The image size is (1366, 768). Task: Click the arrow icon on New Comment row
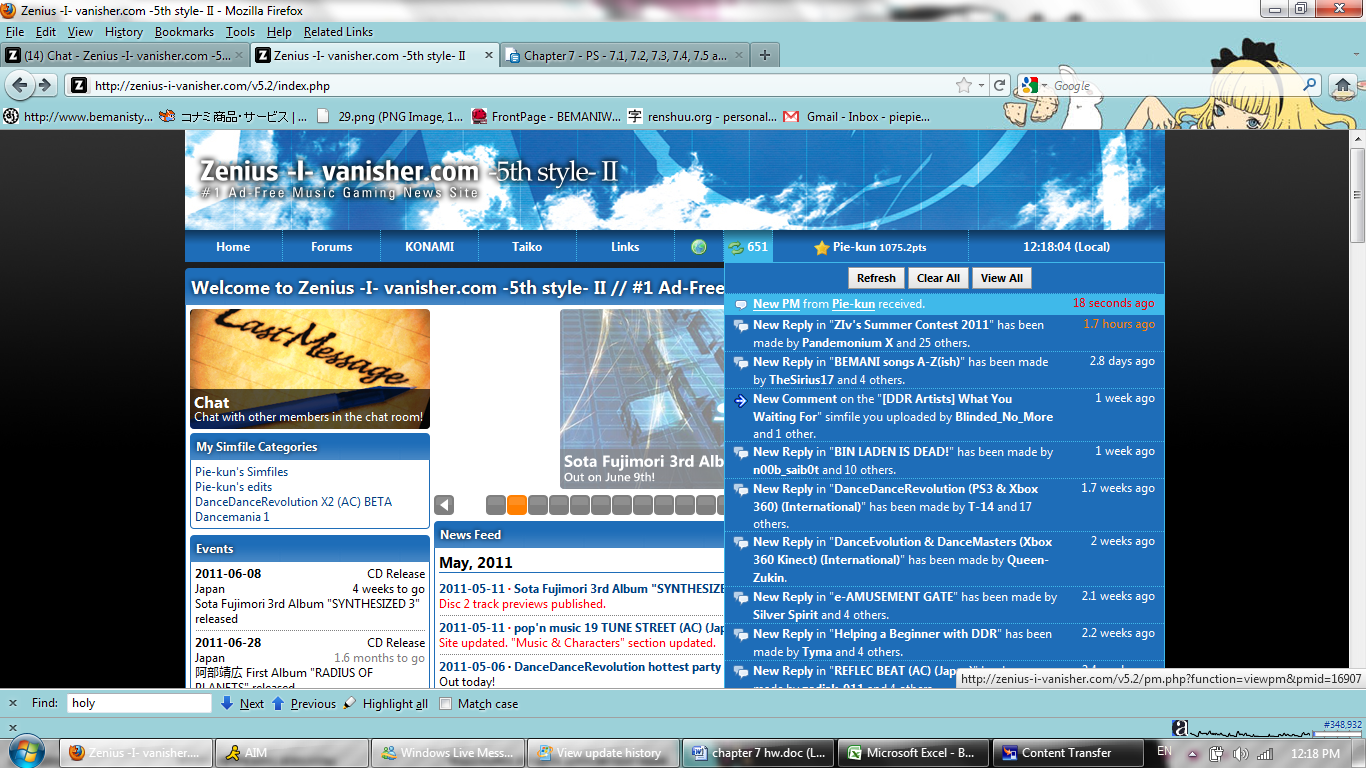(741, 400)
